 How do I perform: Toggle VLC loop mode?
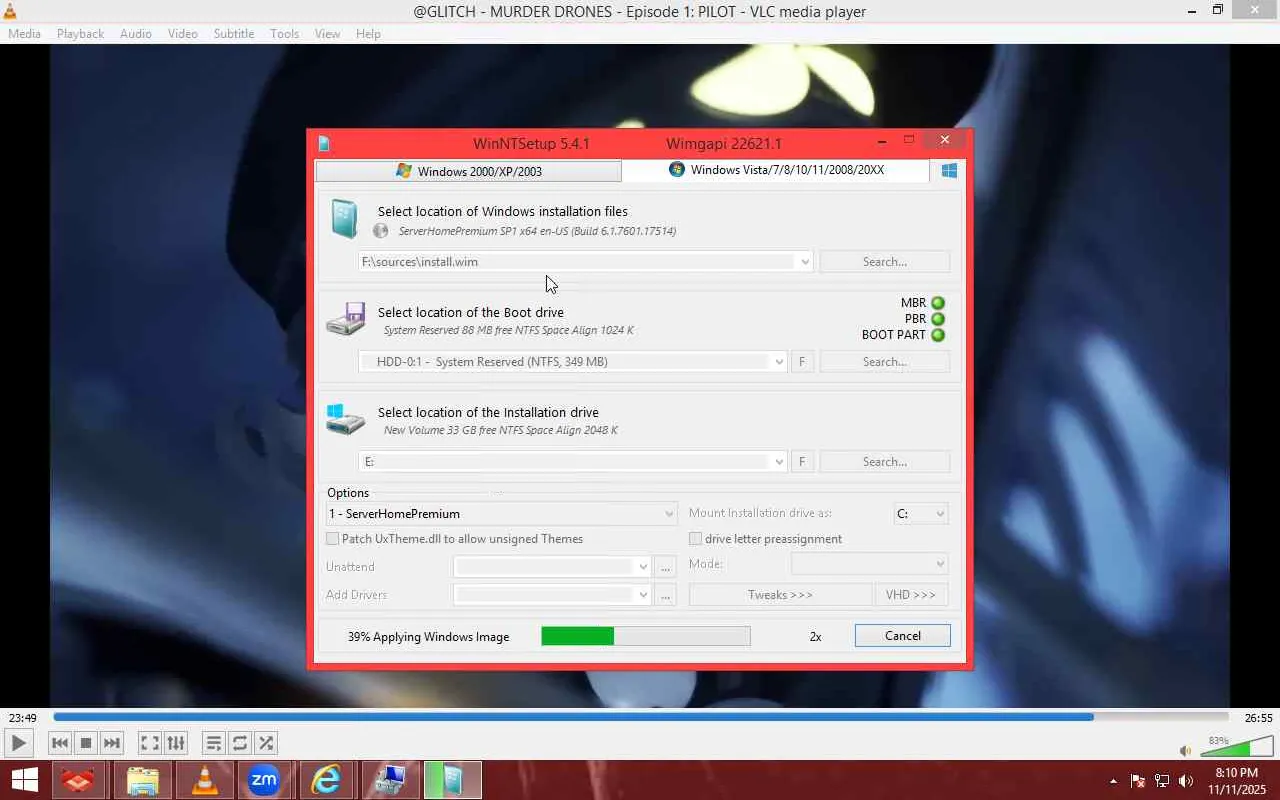tap(240, 743)
